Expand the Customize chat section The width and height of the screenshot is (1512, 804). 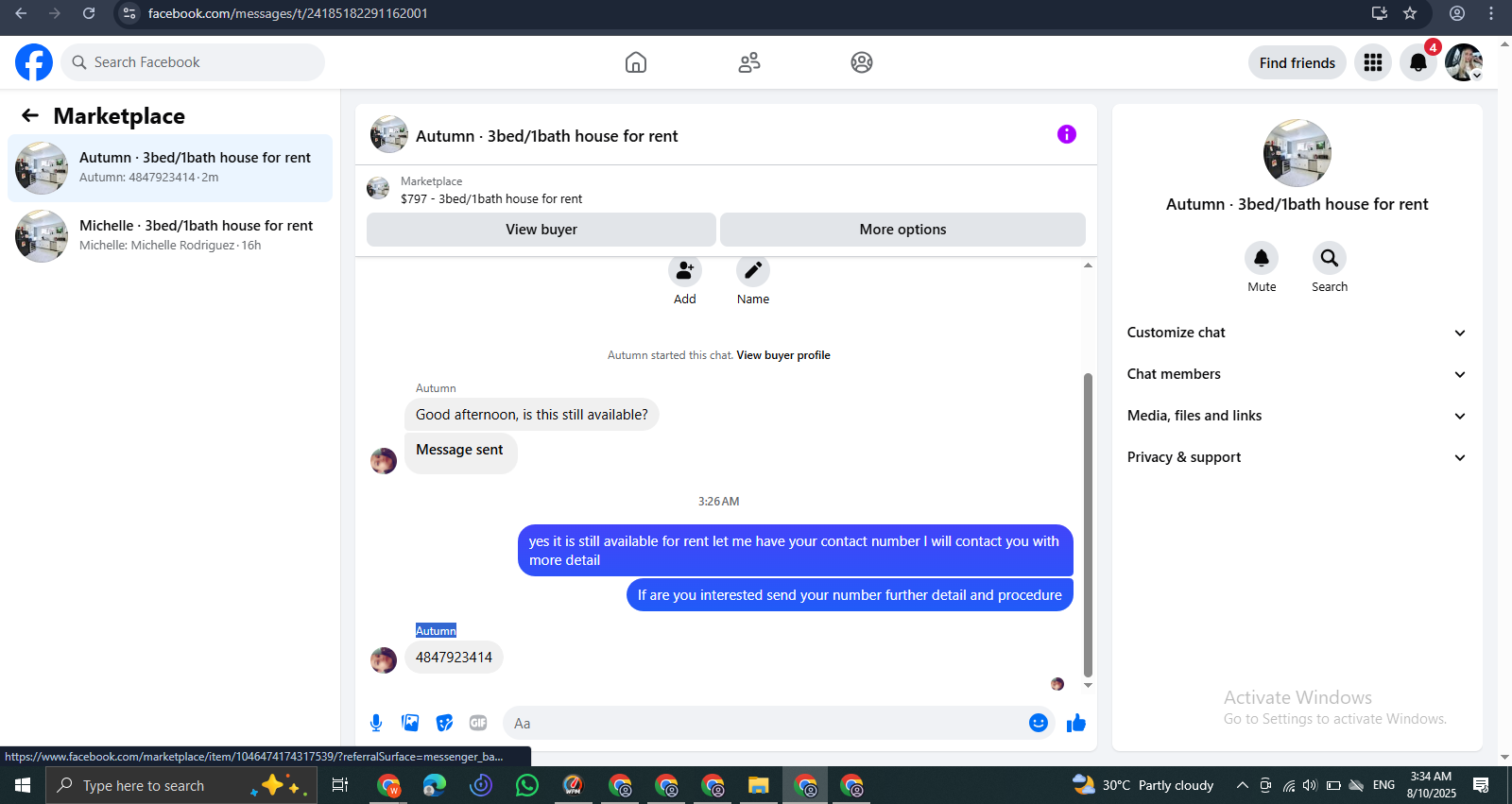tap(1297, 333)
